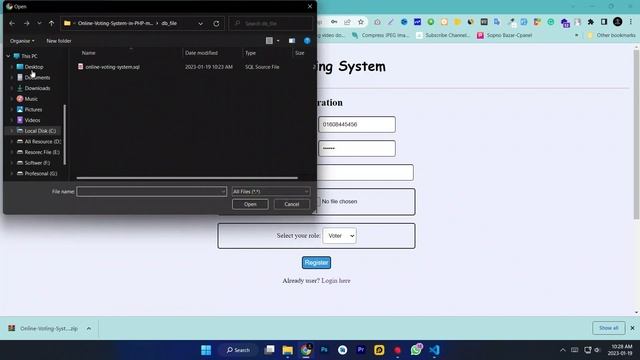Click the Search db_file box

click(x=271, y=24)
